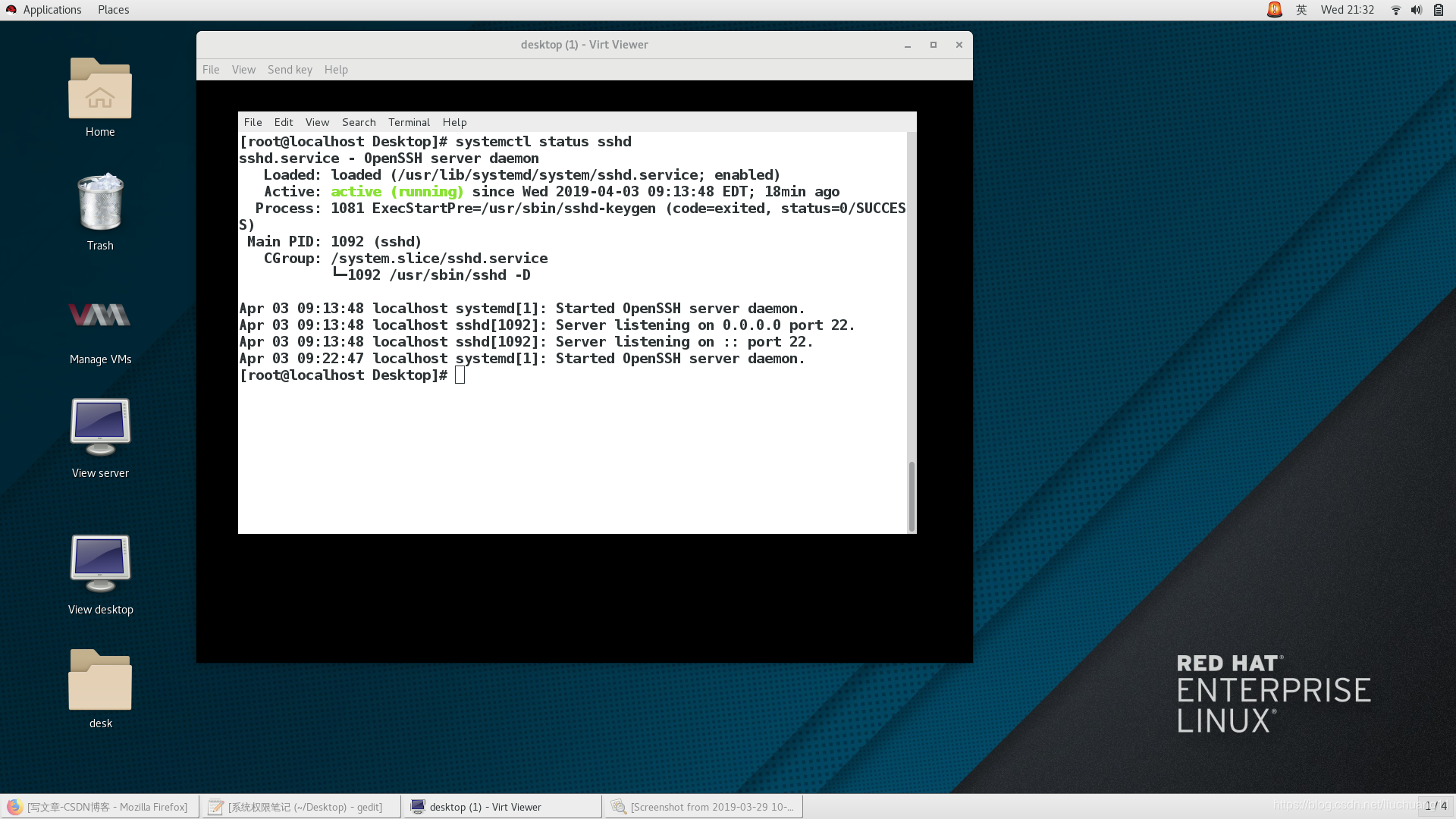Open terminal Search menu
This screenshot has width=1456, height=819.
tap(359, 122)
